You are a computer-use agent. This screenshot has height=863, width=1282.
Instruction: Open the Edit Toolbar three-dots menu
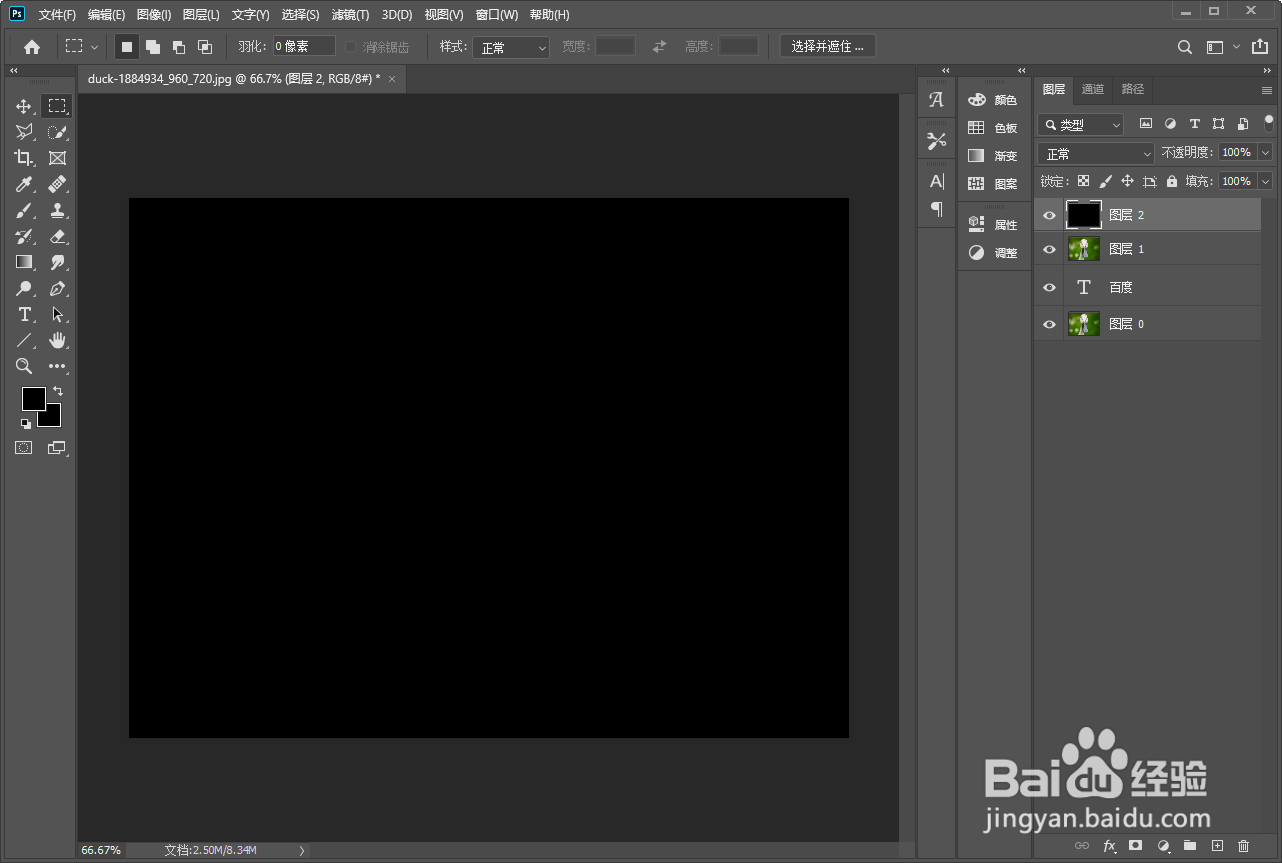[57, 366]
